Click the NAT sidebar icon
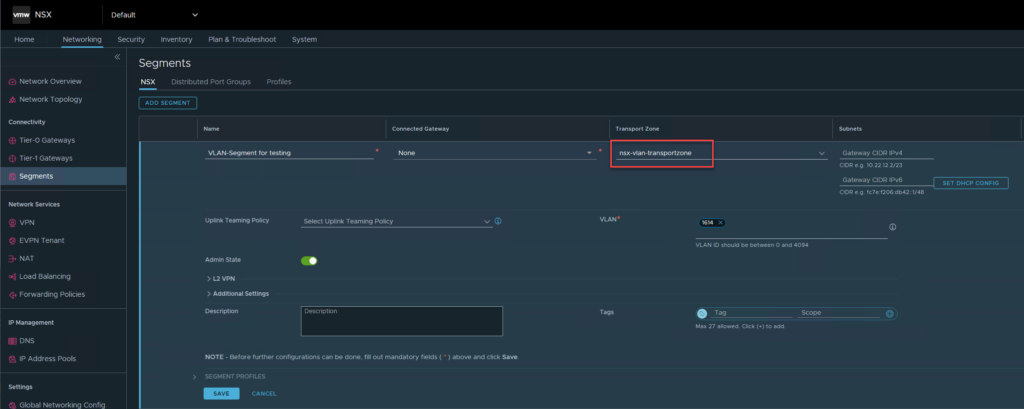 [x=12, y=258]
